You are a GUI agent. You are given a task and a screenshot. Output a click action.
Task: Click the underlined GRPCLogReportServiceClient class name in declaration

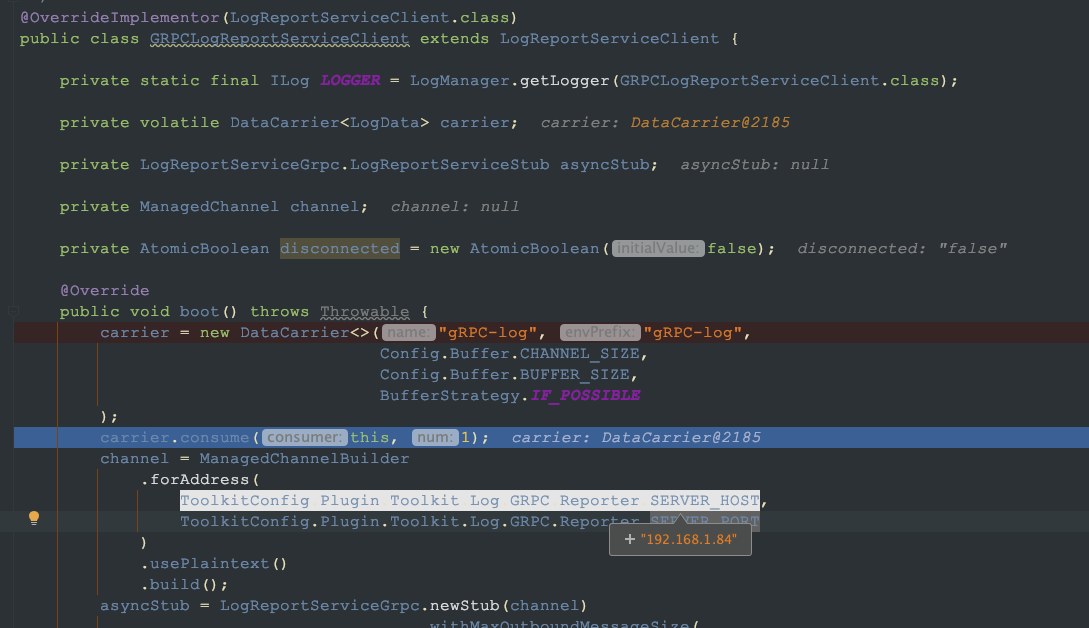pyautogui.click(x=279, y=39)
